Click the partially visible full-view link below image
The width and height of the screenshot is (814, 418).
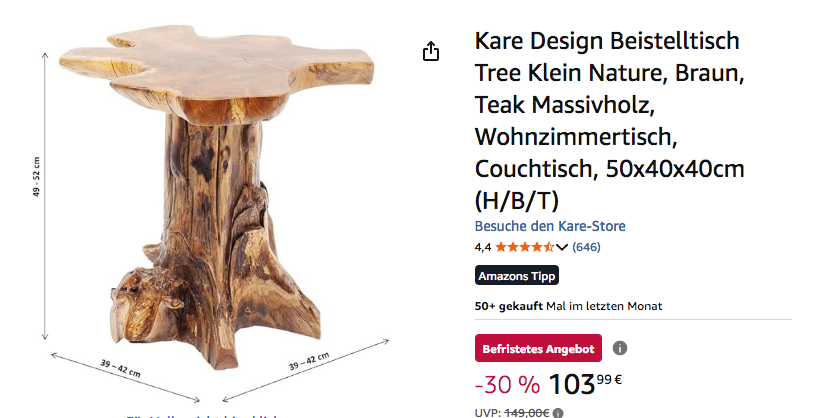click(x=202, y=416)
